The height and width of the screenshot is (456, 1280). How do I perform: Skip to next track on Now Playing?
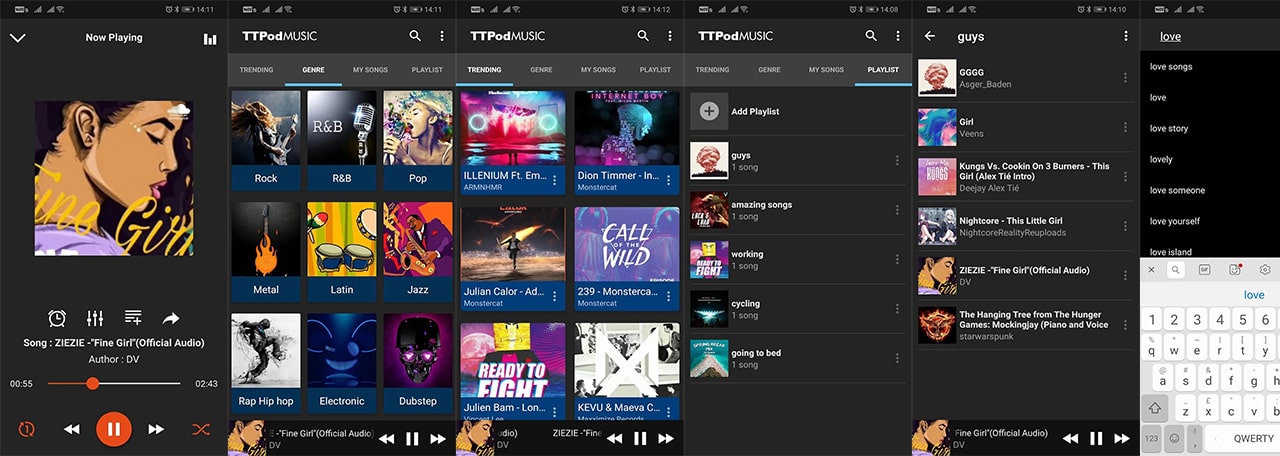tap(156, 429)
